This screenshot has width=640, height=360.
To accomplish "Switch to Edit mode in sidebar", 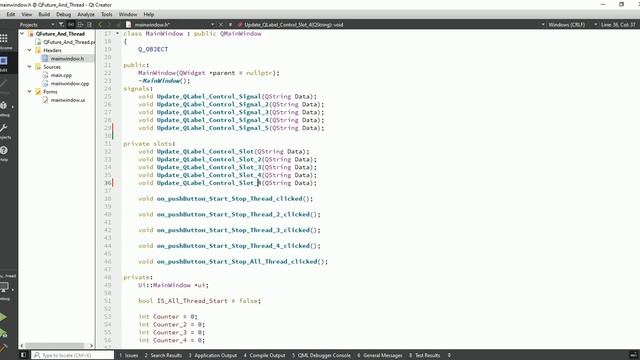I will (x=4, y=64).
